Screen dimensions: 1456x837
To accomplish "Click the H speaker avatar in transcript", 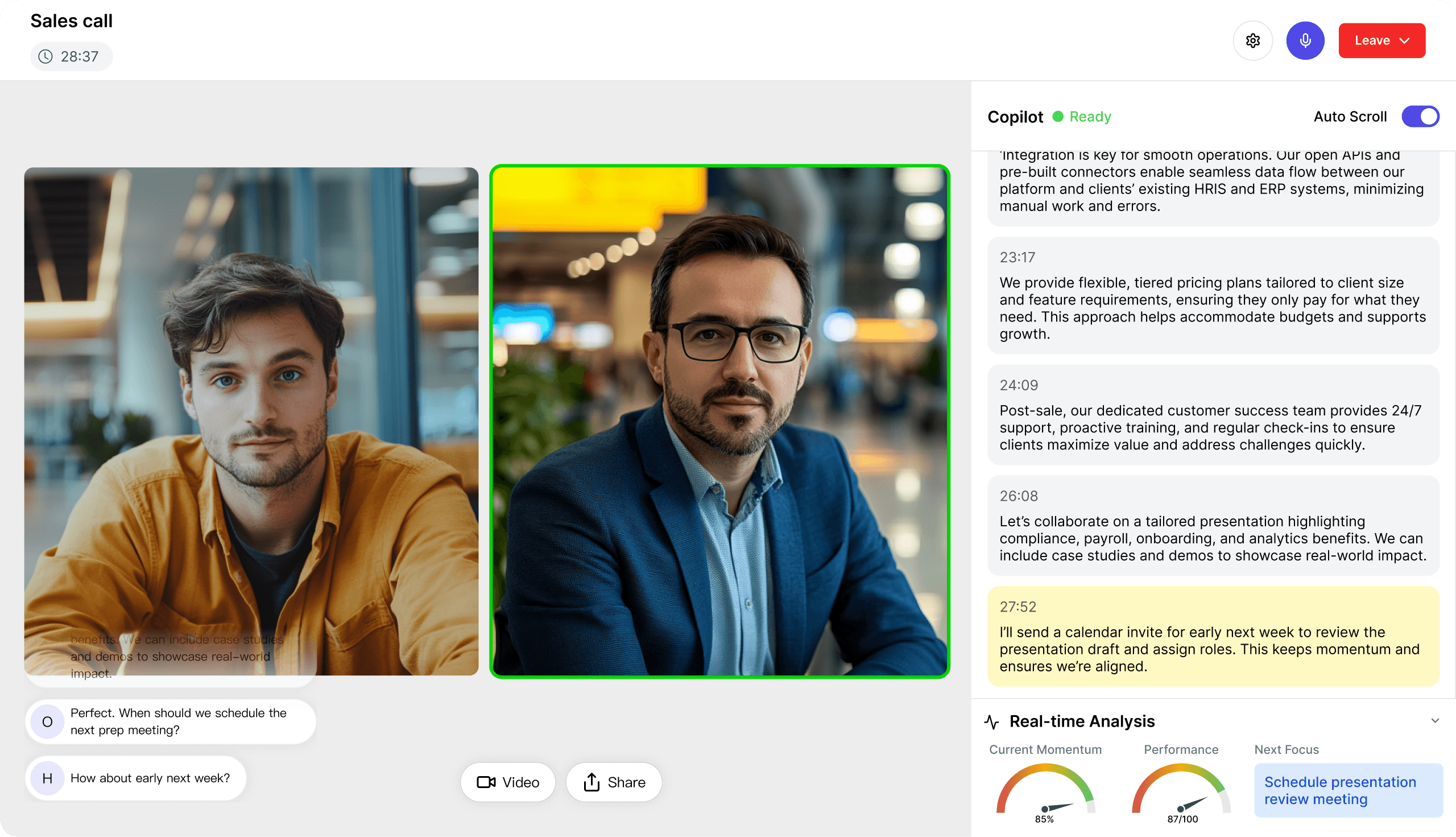I will (x=47, y=778).
